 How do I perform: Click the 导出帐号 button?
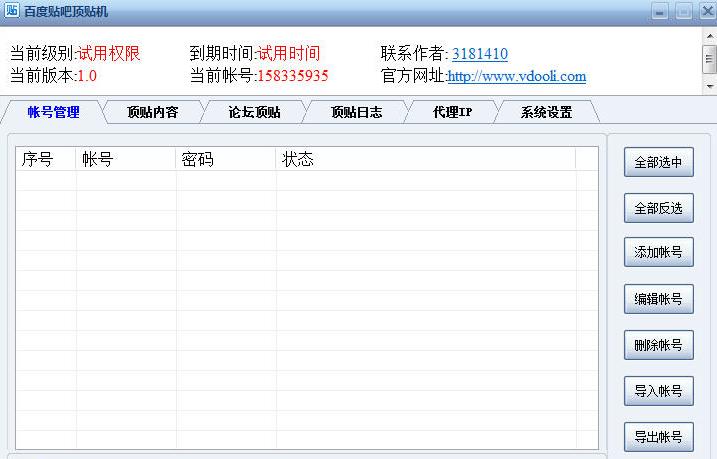coord(658,437)
